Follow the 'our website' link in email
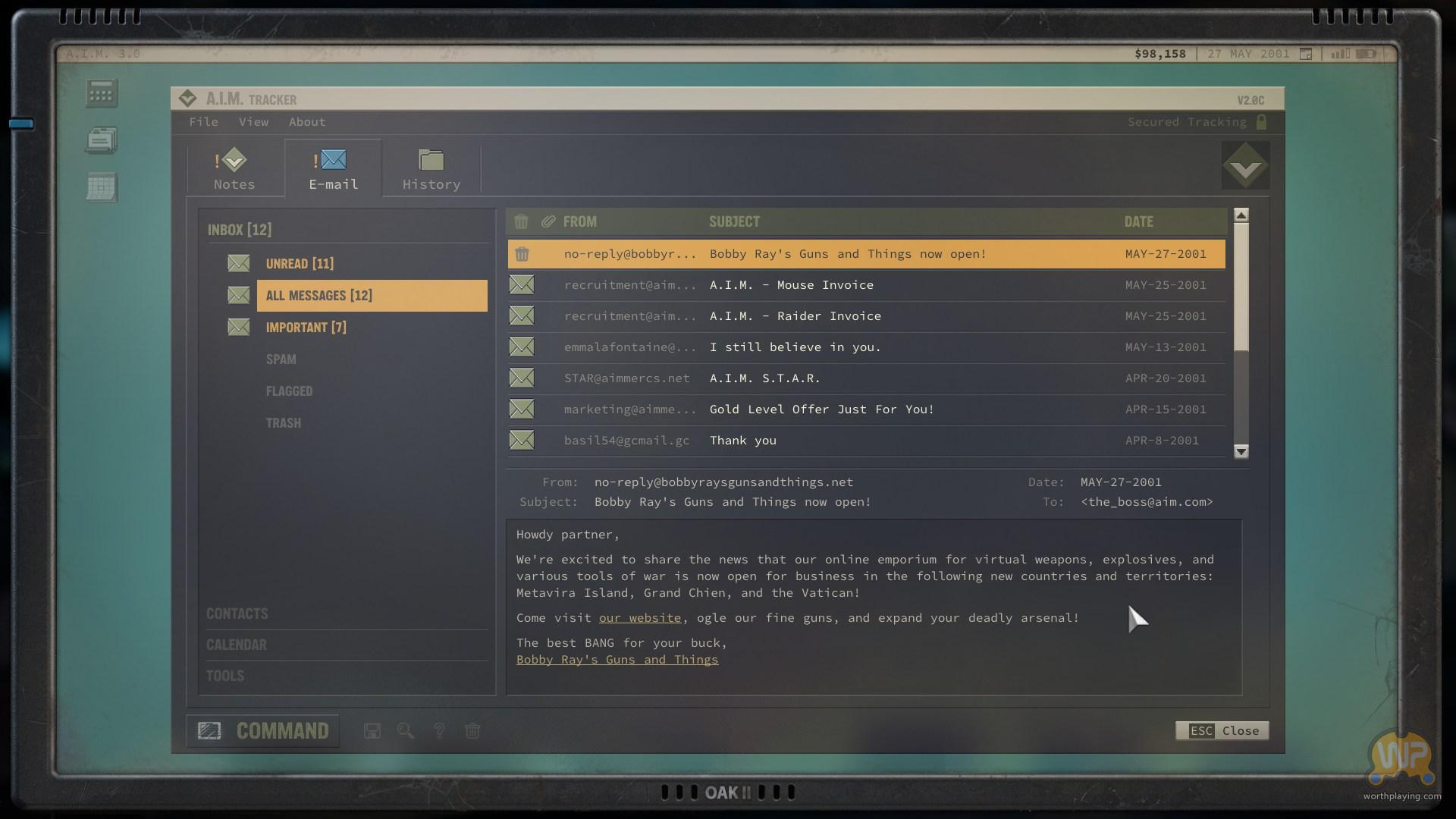1456x819 pixels. click(640, 618)
